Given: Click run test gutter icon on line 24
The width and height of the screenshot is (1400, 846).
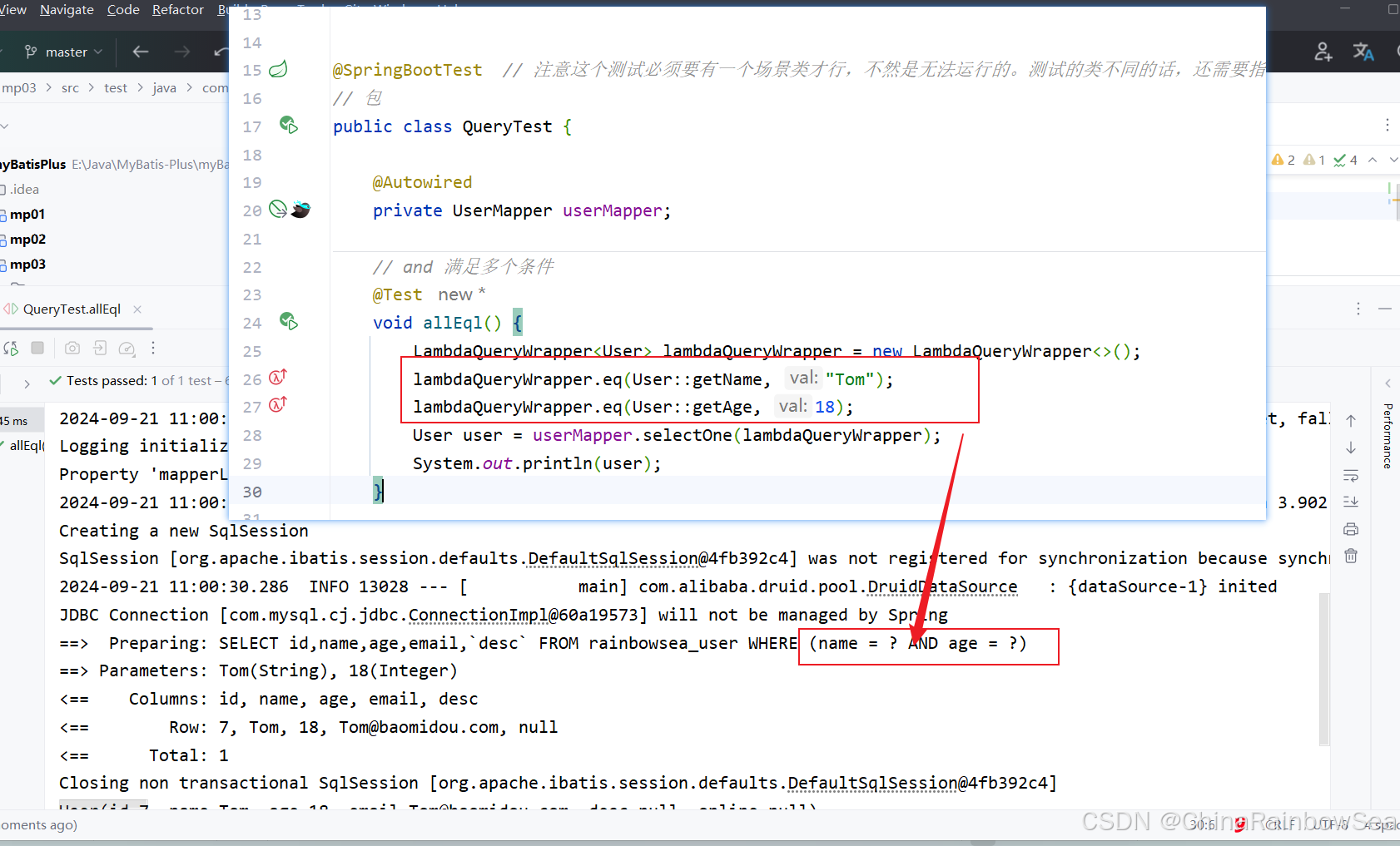Looking at the screenshot, I should tap(288, 321).
